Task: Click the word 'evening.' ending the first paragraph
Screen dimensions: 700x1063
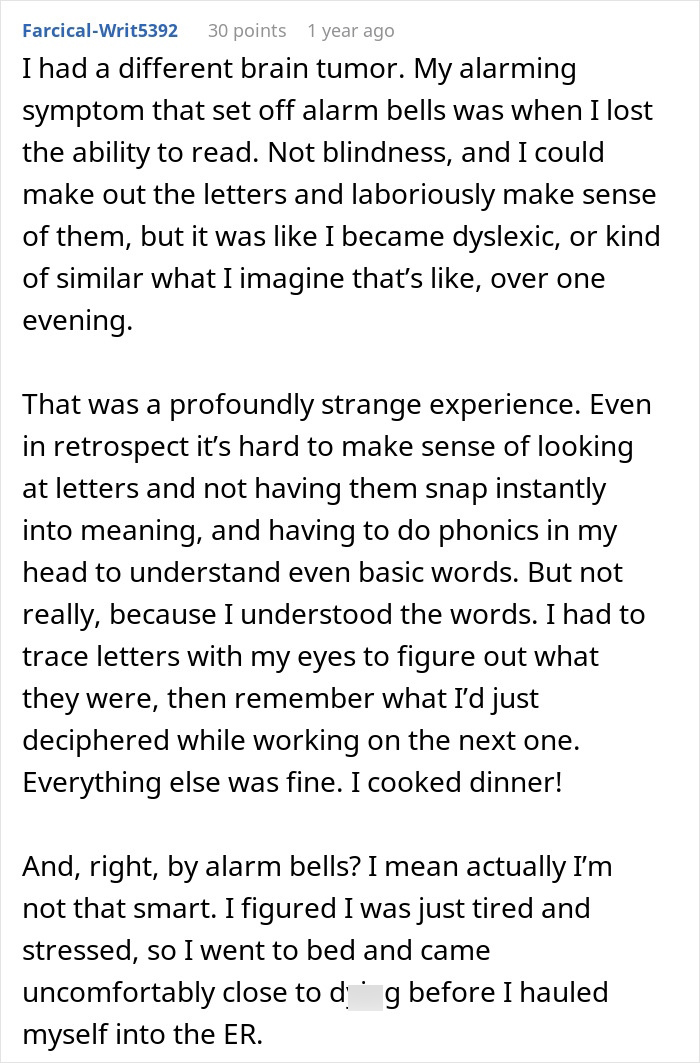Action: coord(77,320)
